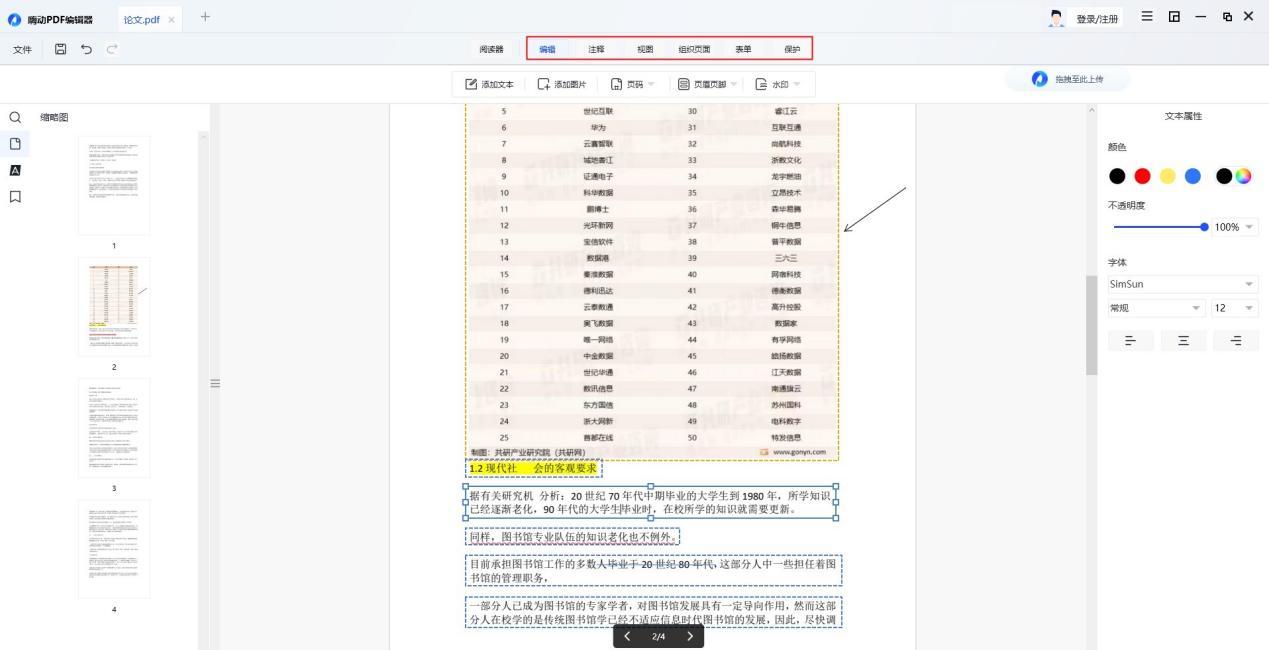
Task: Click table cell 华为
Action: click(x=598, y=128)
